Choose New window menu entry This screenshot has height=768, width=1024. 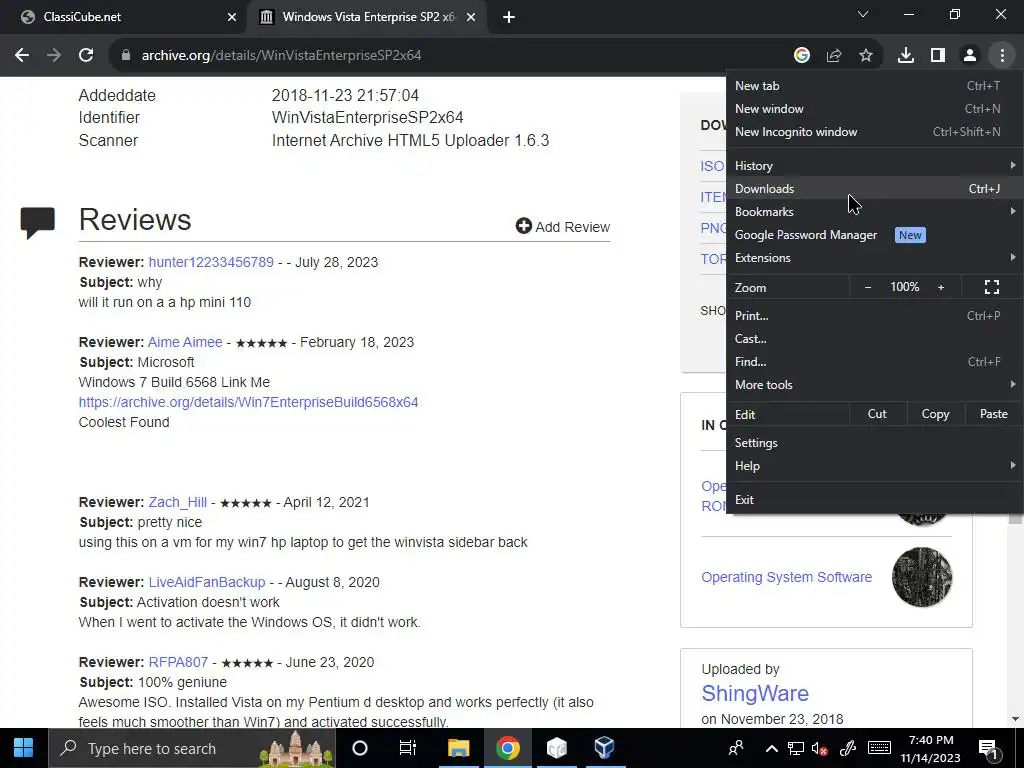click(874, 109)
